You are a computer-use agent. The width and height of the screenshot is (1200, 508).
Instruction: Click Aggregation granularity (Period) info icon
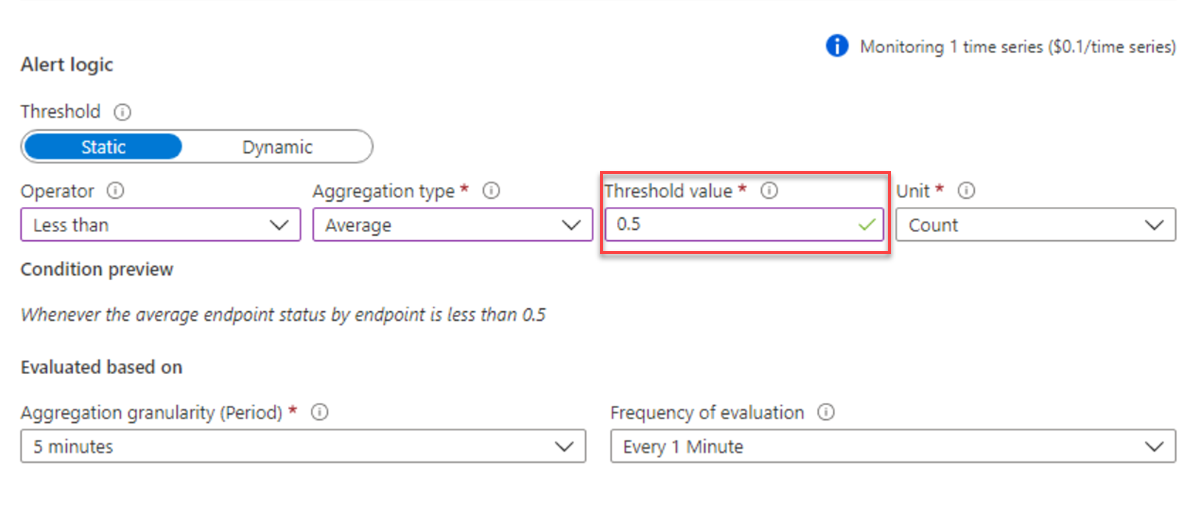pos(320,412)
